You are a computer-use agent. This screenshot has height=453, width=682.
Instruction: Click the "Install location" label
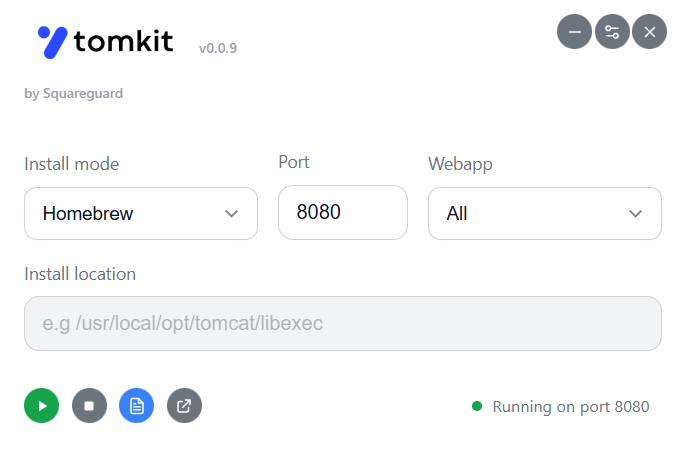pos(80,274)
